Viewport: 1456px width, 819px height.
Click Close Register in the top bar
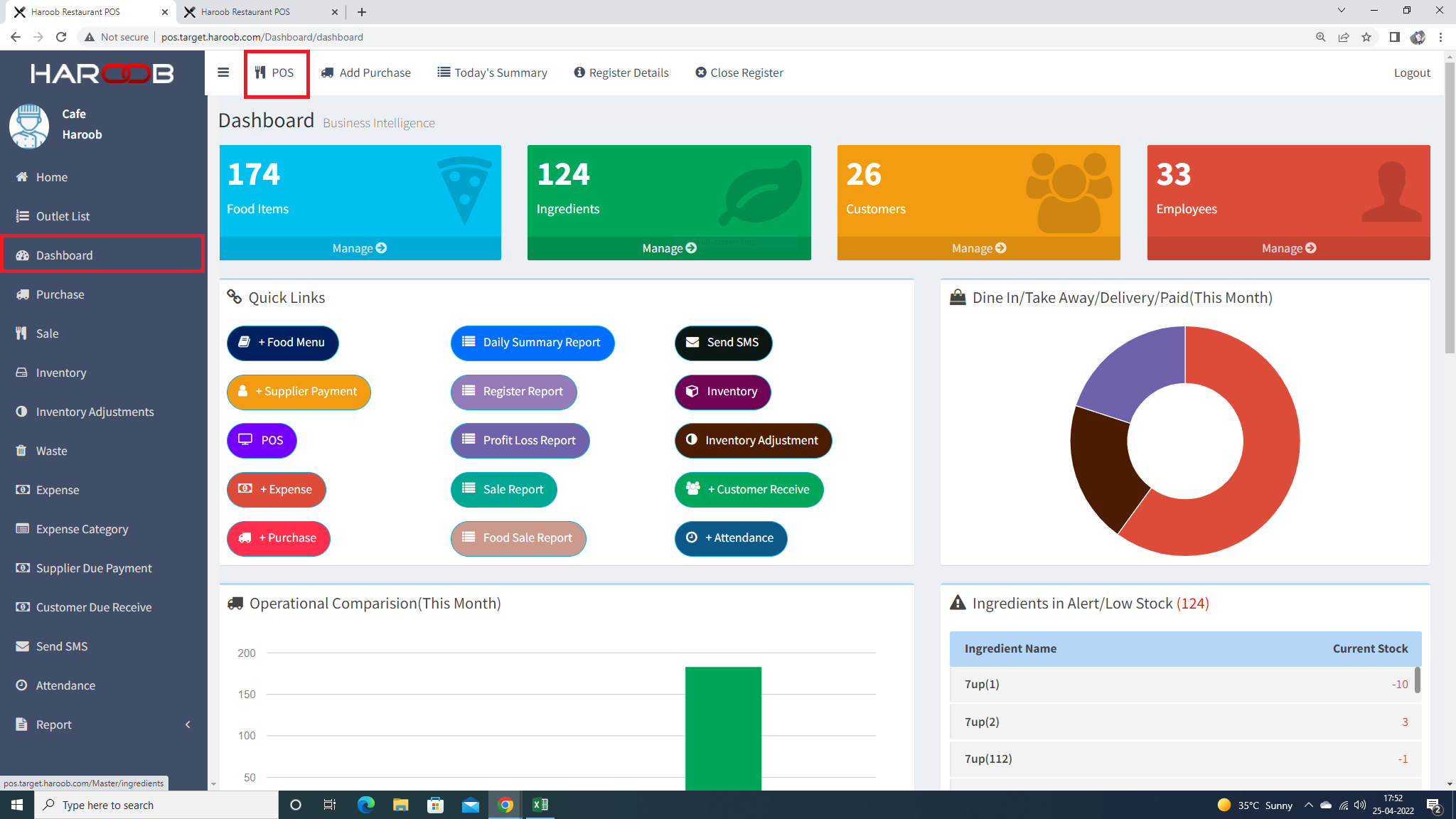pos(739,73)
